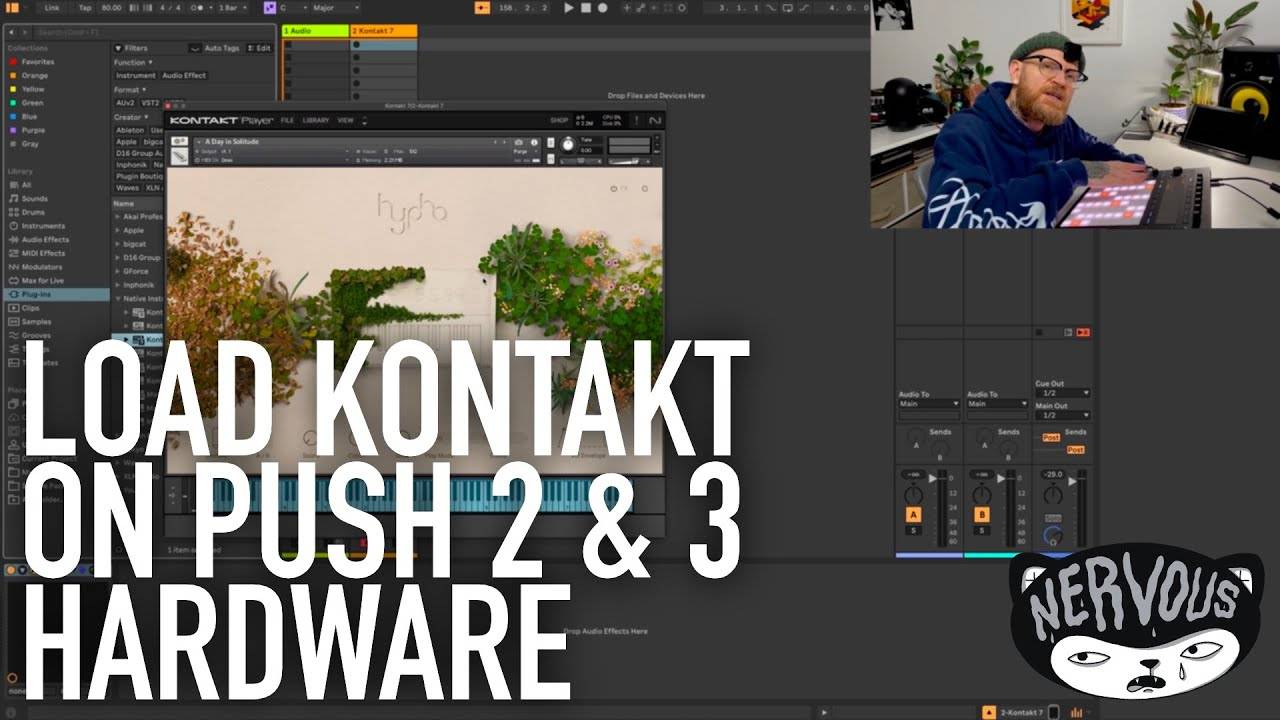Open the Cue Out 1/2 dropdown
1280x720 pixels.
point(1062,393)
